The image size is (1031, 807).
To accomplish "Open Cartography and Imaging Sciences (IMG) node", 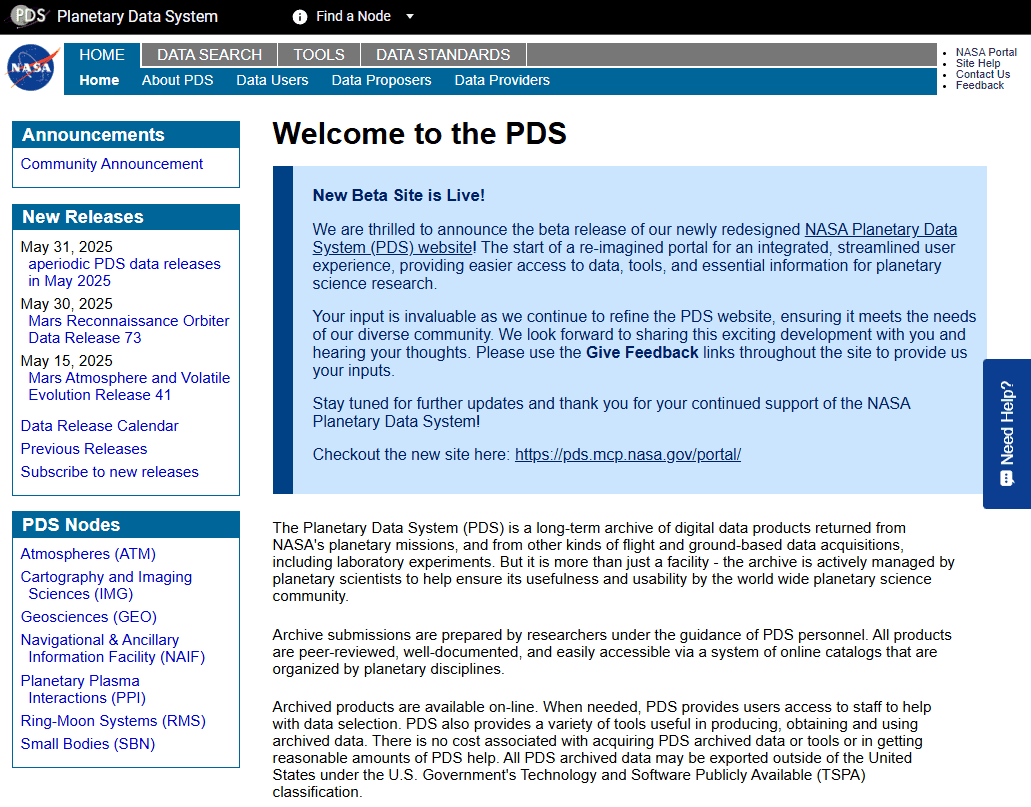I will point(106,586).
